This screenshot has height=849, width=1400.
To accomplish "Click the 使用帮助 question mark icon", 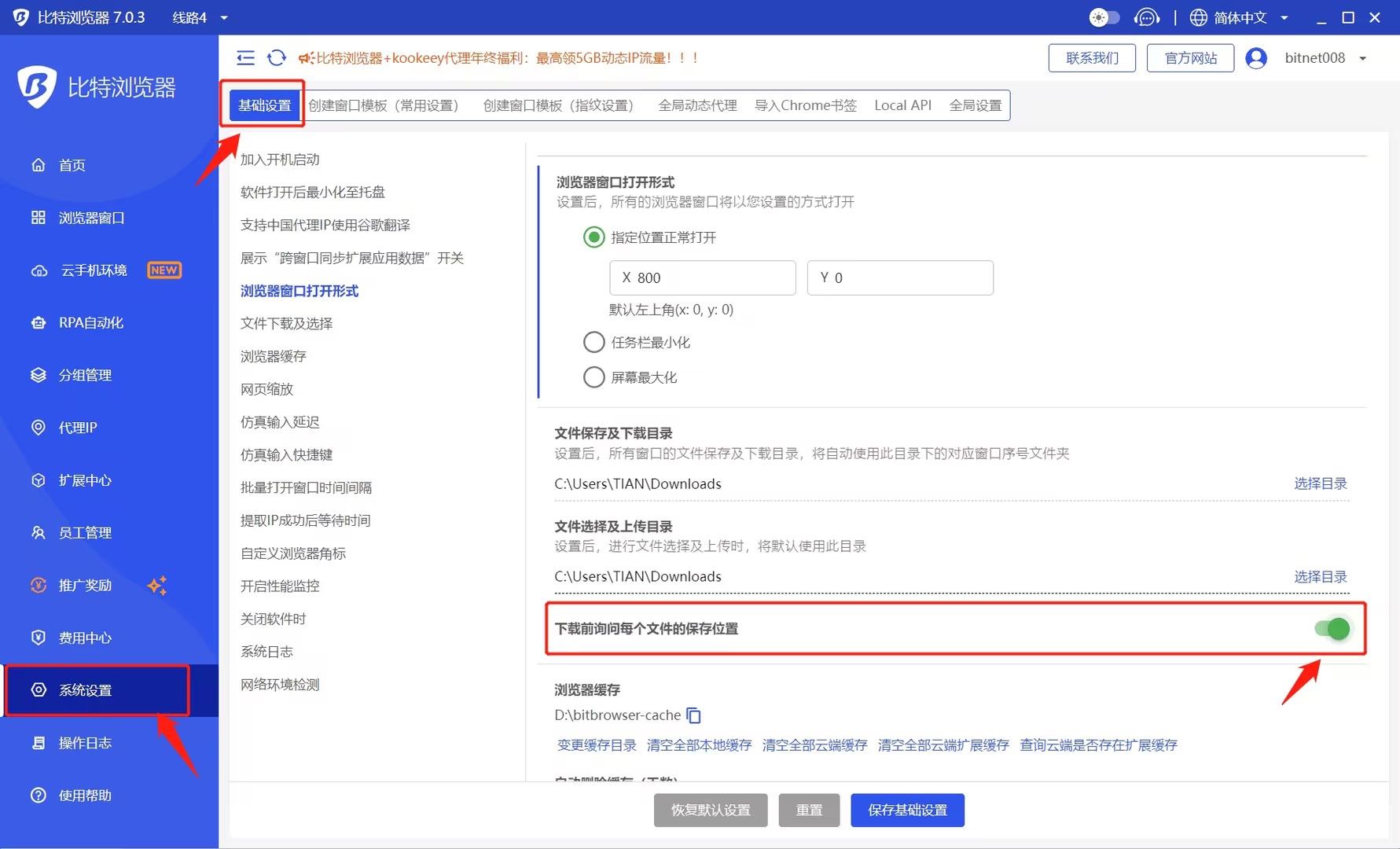I will coord(38,795).
